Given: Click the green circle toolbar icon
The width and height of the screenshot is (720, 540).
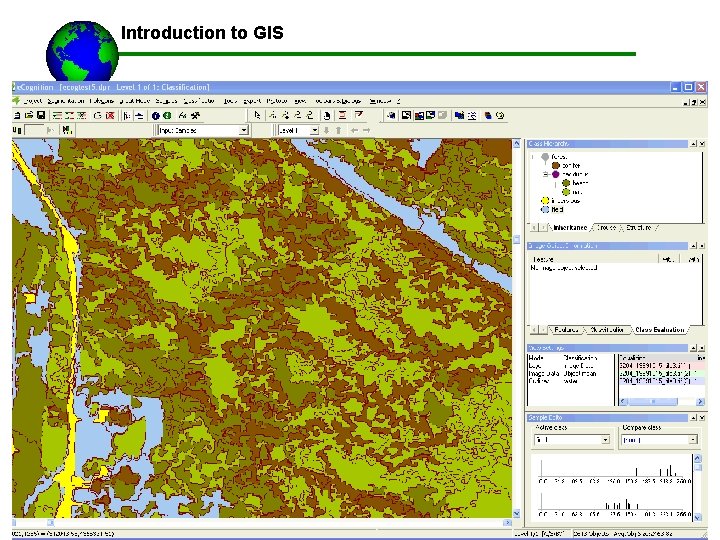Looking at the screenshot, I should tap(167, 116).
